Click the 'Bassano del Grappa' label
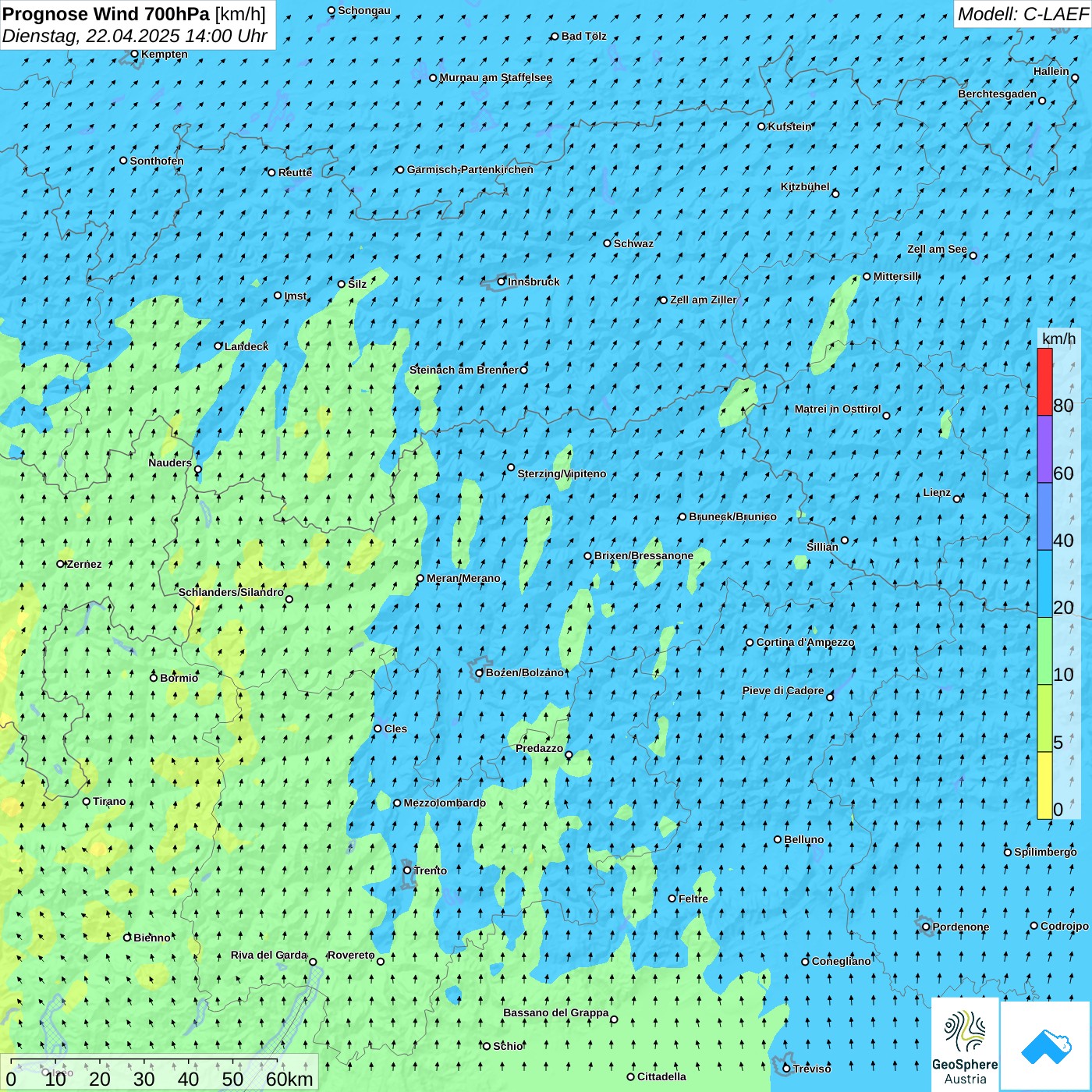Viewport: 1092px width, 1092px height. pos(556,1012)
